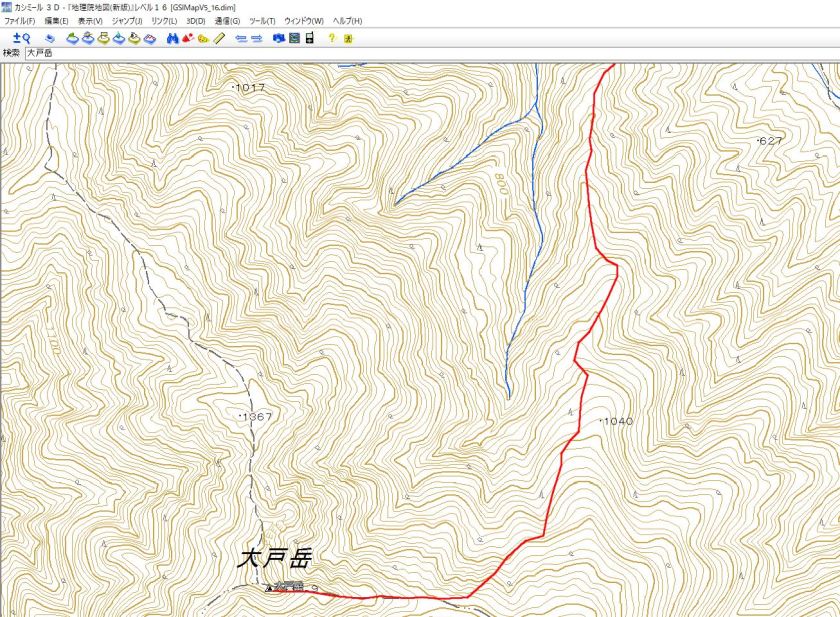The height and width of the screenshot is (617, 840).
Task: Open the ファイル(F) menu
Action: (x=19, y=21)
